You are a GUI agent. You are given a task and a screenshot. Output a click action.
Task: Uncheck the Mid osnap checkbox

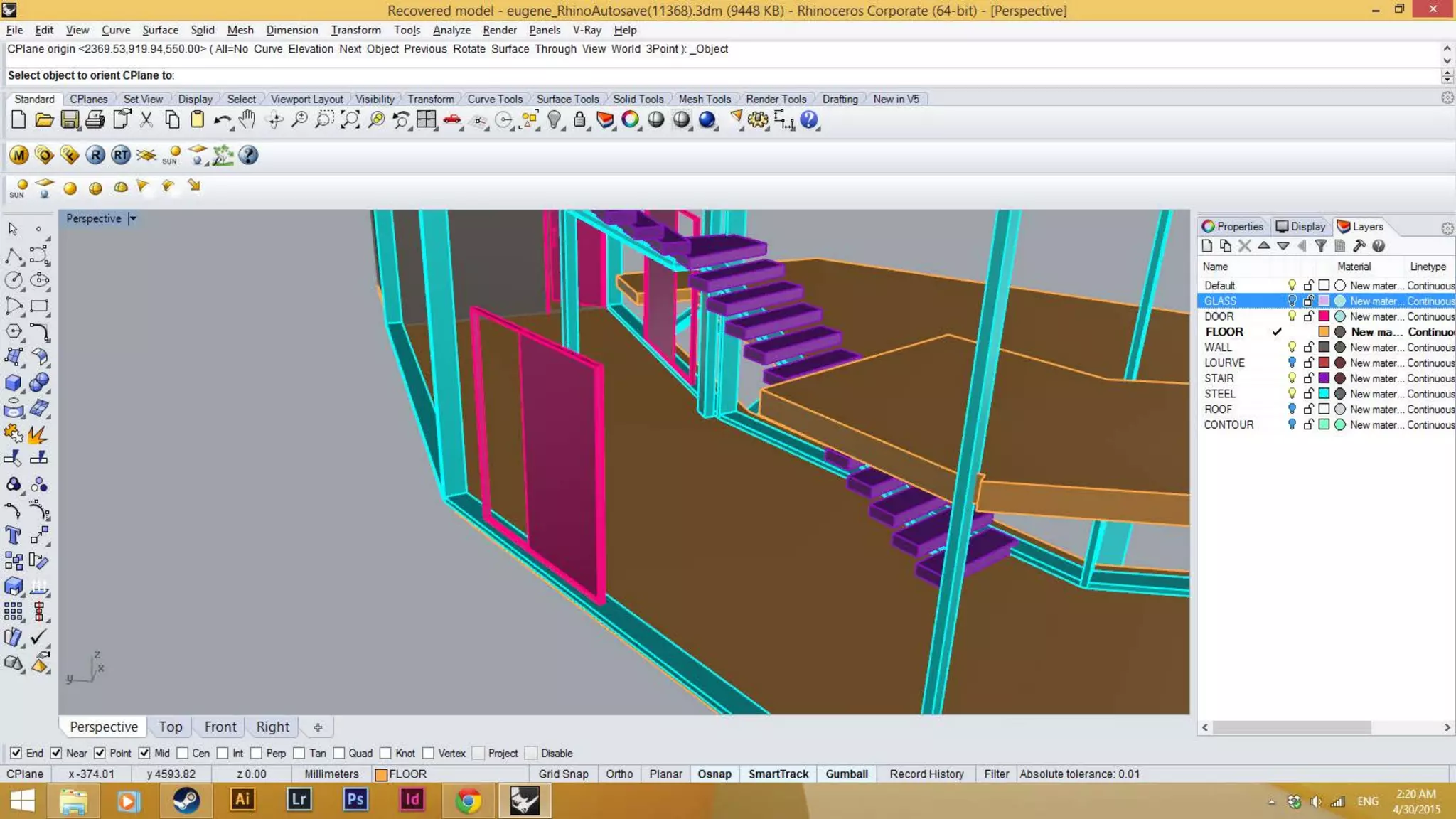(144, 753)
